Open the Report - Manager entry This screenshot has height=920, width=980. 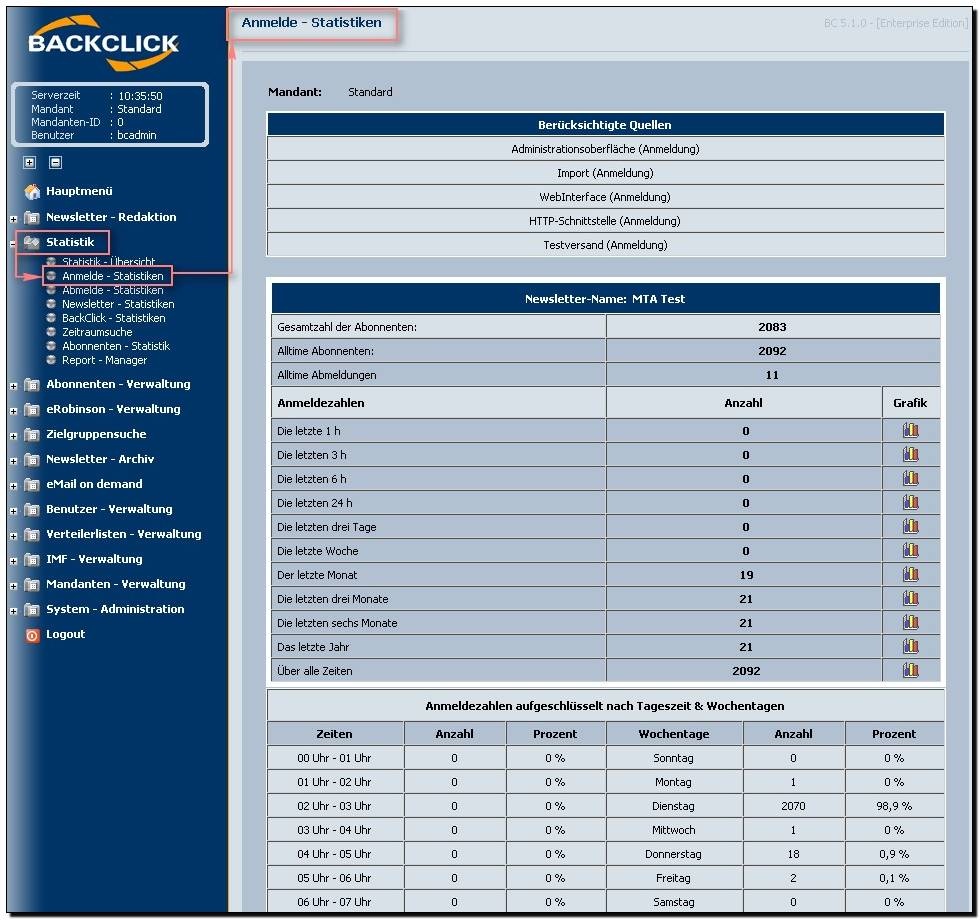pyautogui.click(x=104, y=360)
